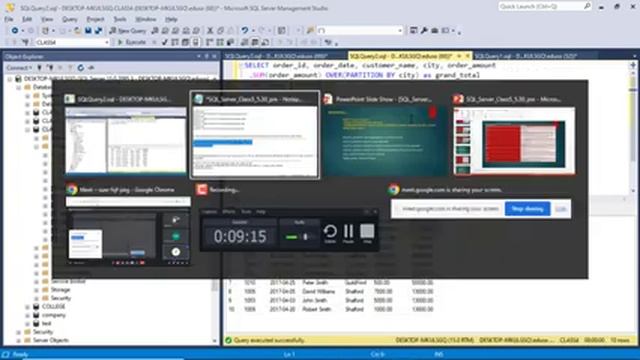
Task: Expand the Service Broker folder node
Action: coord(36,281)
